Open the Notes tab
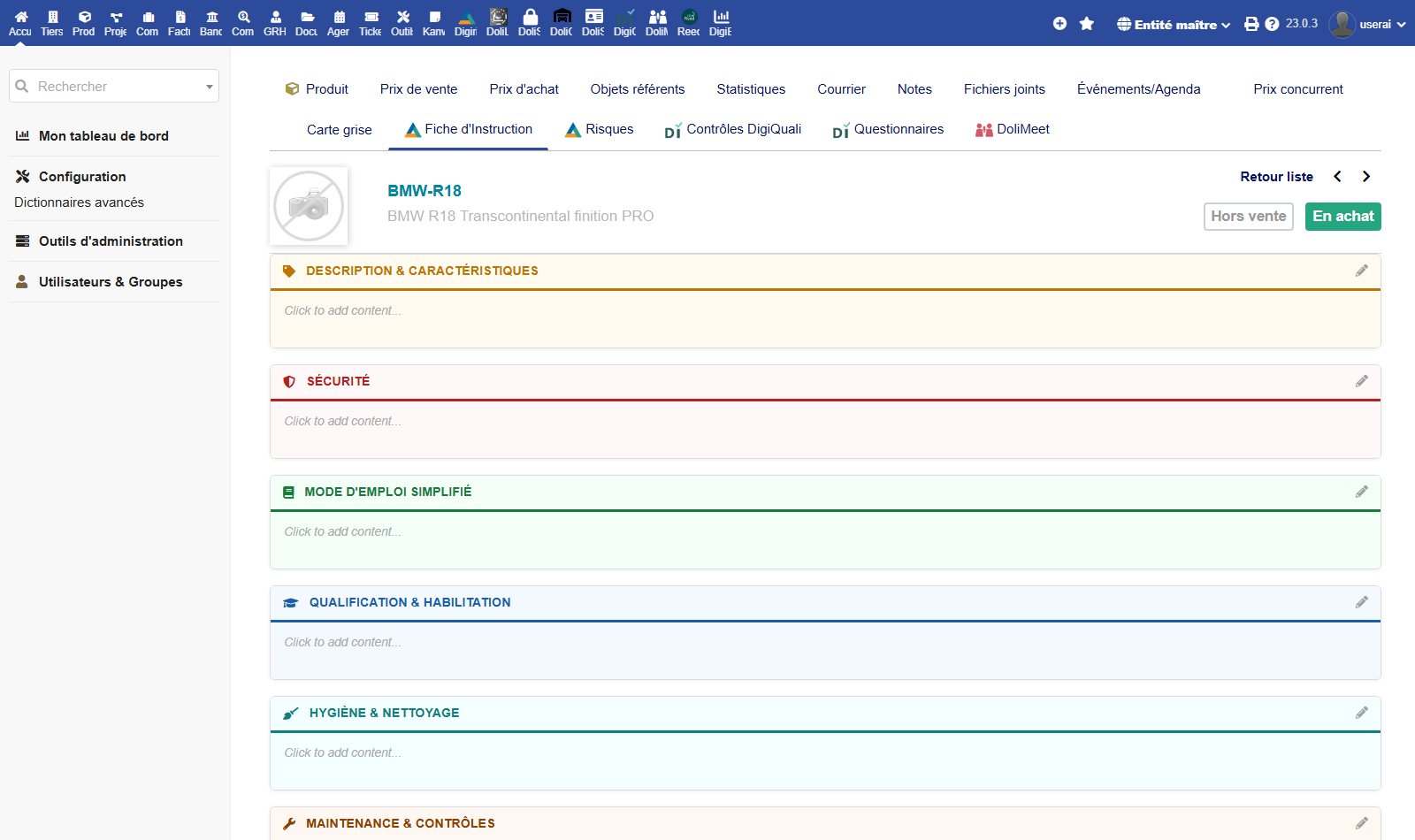Viewport: 1415px width, 840px height. pos(914,89)
